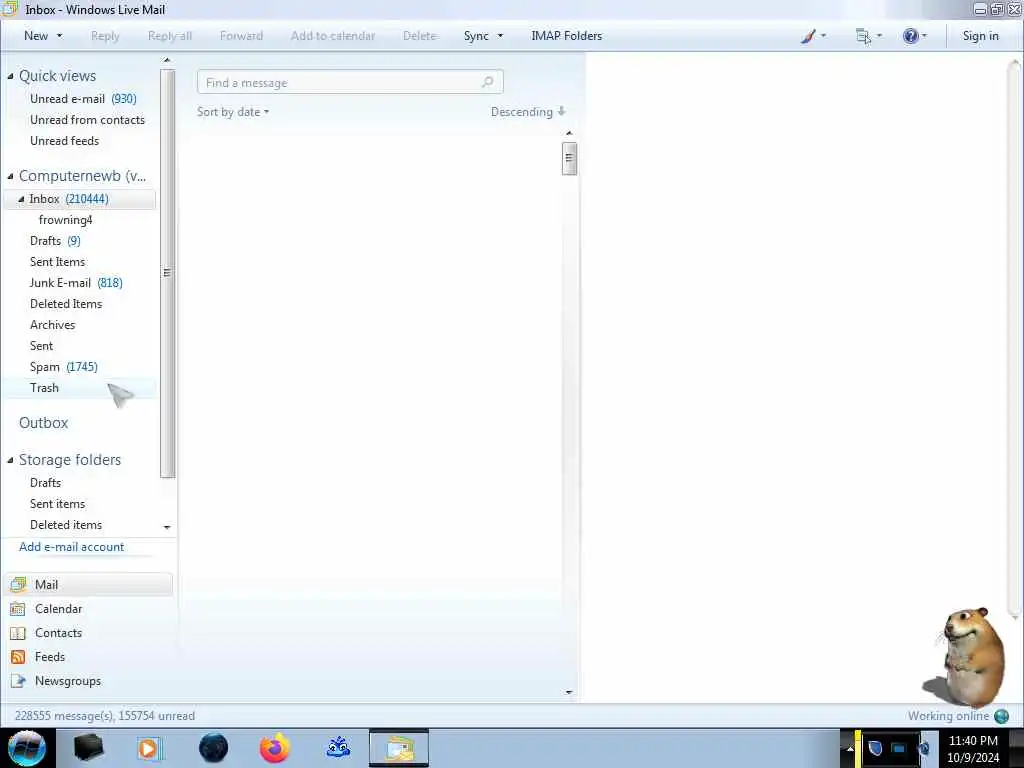Open the paintbrush colorizer icon
The width and height of the screenshot is (1024, 768).
808,36
